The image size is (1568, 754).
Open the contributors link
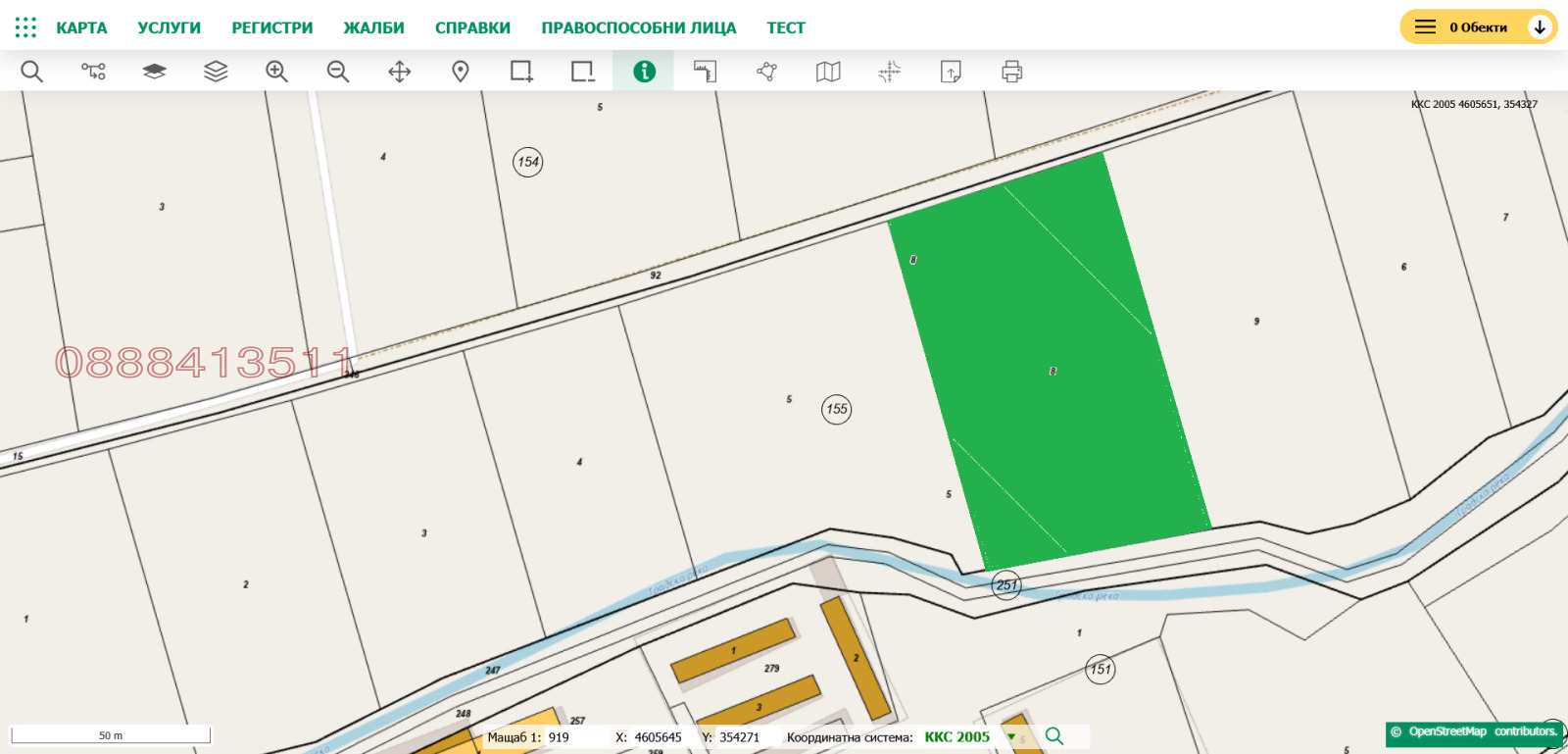tap(1525, 731)
